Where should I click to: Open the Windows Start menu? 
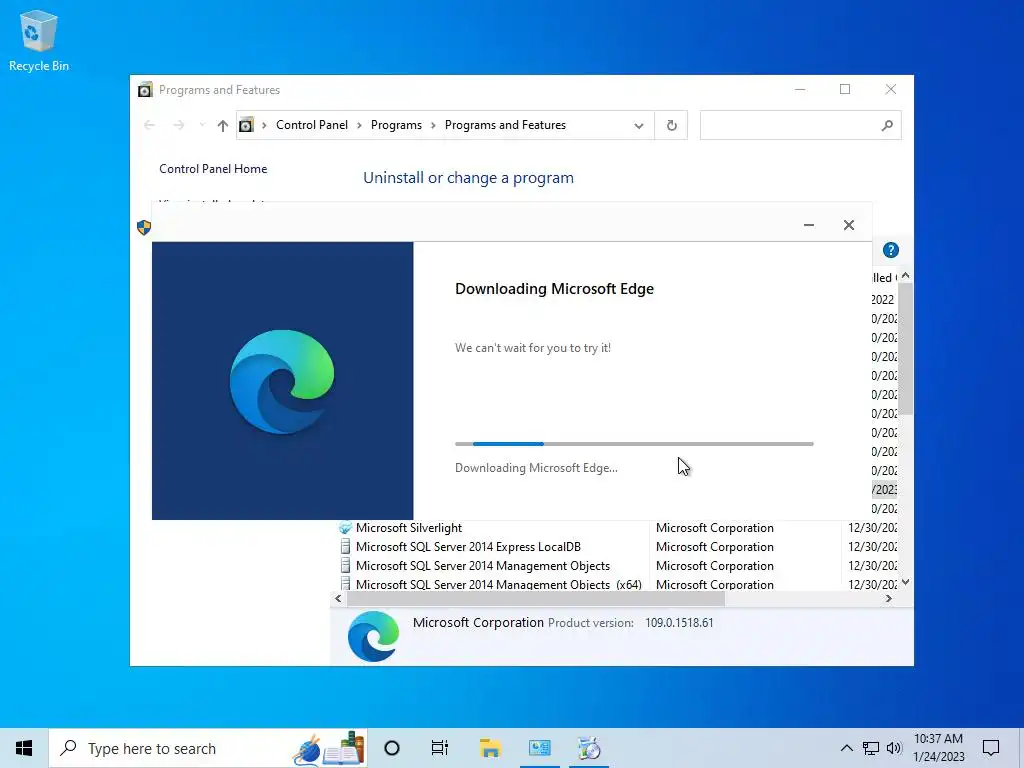click(24, 748)
